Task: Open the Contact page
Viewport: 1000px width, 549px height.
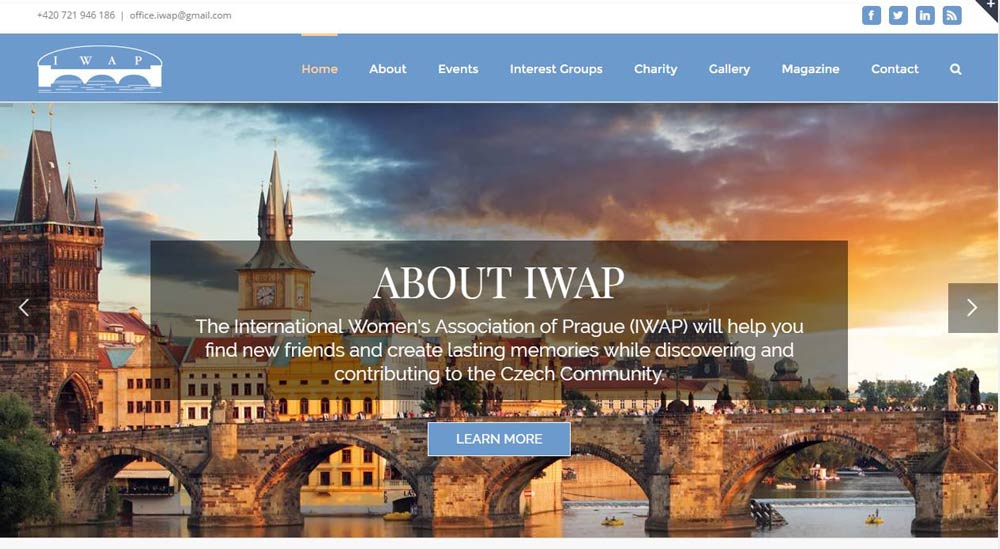Action: pyautogui.click(x=894, y=69)
